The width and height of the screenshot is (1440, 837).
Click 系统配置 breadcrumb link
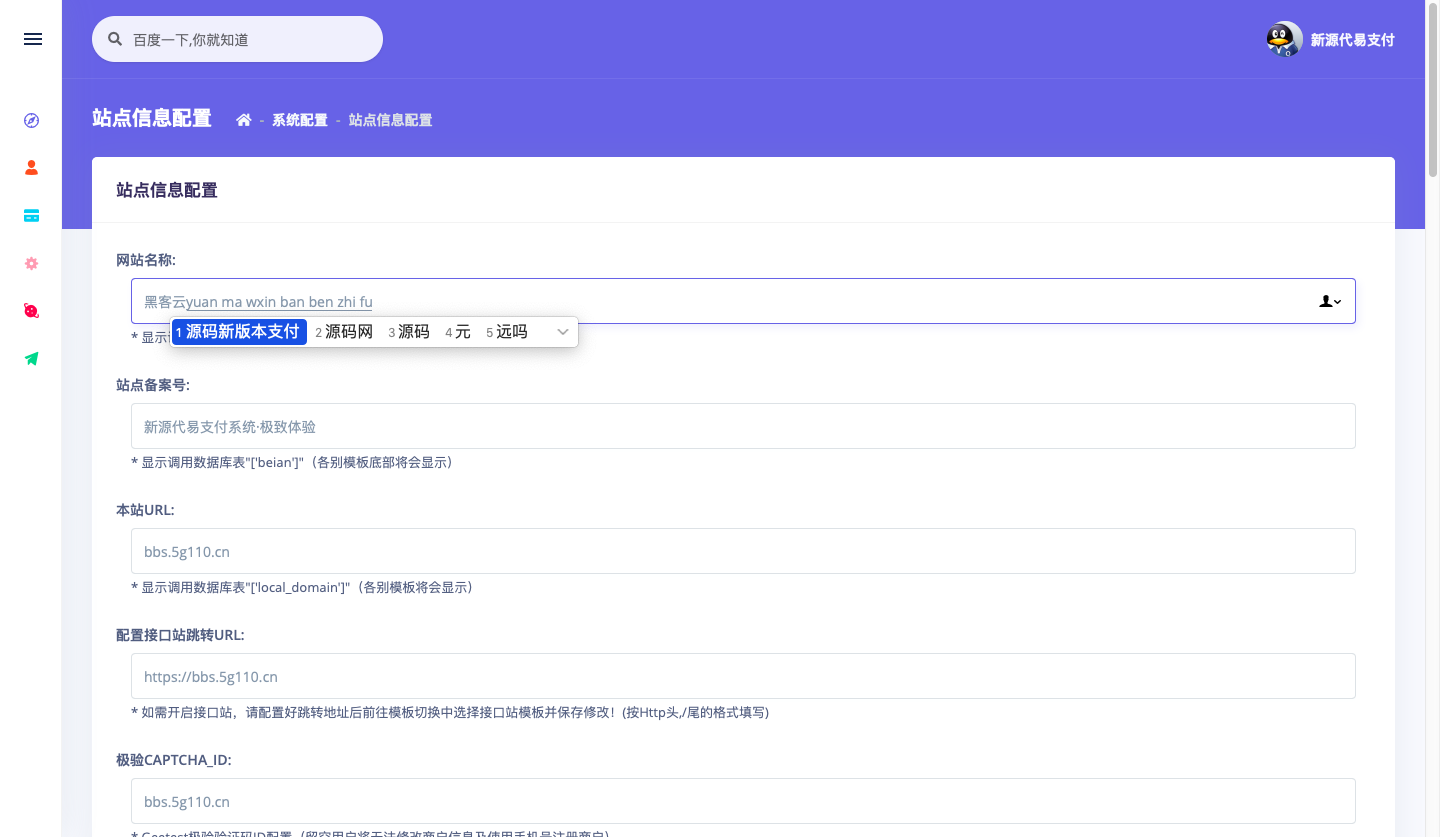[300, 120]
